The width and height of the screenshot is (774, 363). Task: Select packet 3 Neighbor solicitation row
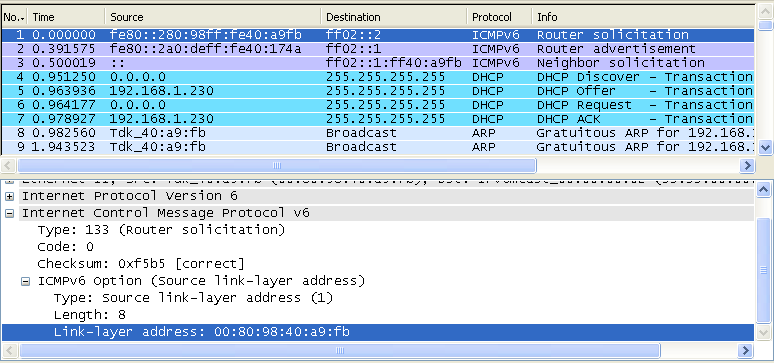pos(378,63)
